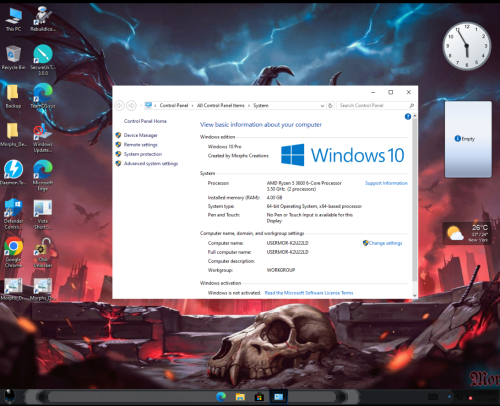500x406 pixels.
Task: Click Change settings for computer name
Action: point(385,243)
